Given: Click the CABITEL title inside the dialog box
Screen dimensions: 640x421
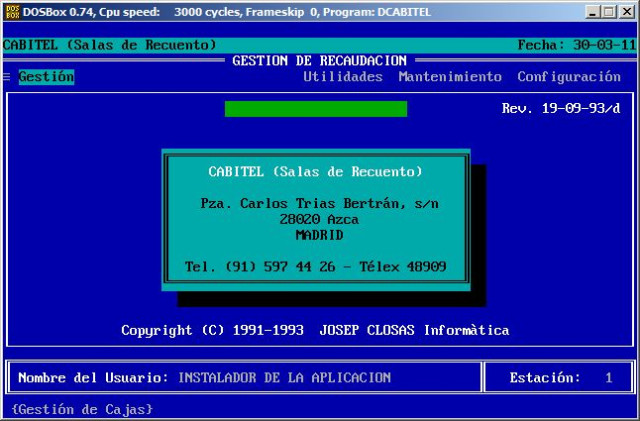Looking at the screenshot, I should pyautogui.click(x=316, y=172).
